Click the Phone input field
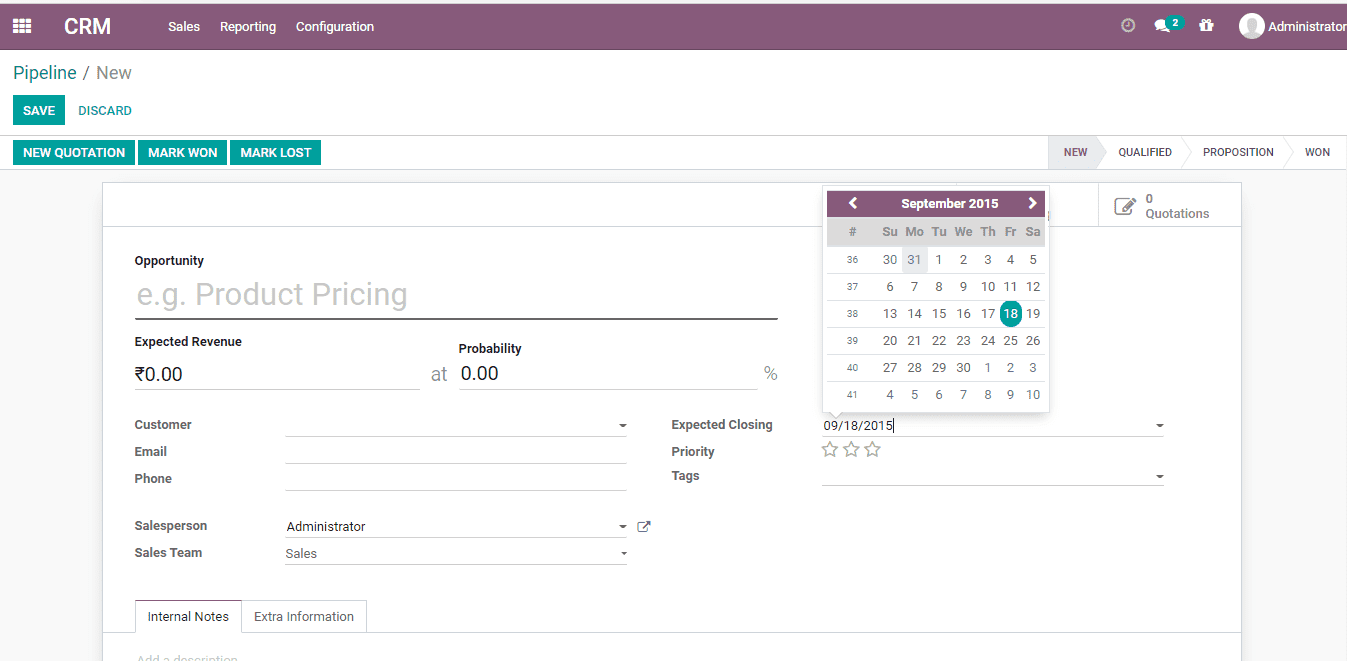This screenshot has height=661, width=1347. (455, 479)
